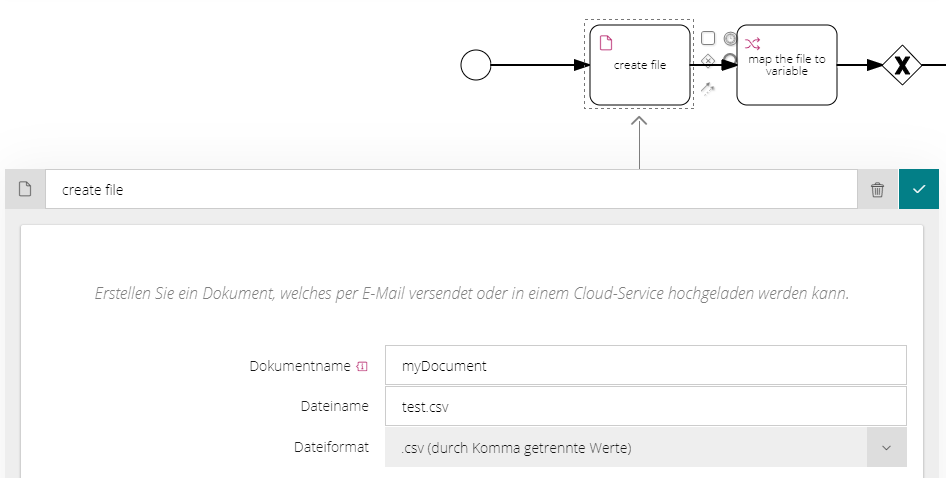Append an exclusive gateway from context pad
Image resolution: width=946 pixels, height=478 pixels.
[x=708, y=61]
